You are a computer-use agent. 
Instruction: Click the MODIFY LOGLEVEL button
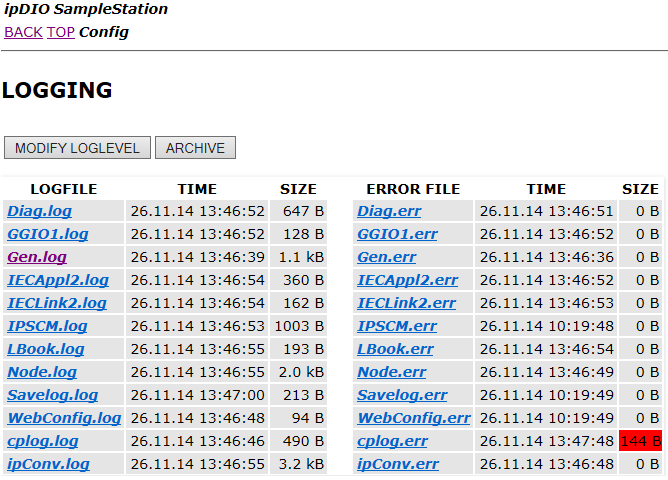coord(77,148)
